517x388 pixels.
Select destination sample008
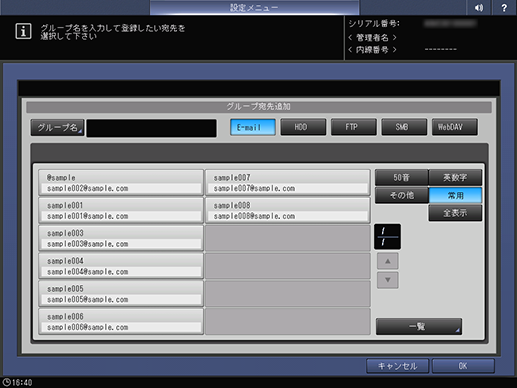[288, 210]
